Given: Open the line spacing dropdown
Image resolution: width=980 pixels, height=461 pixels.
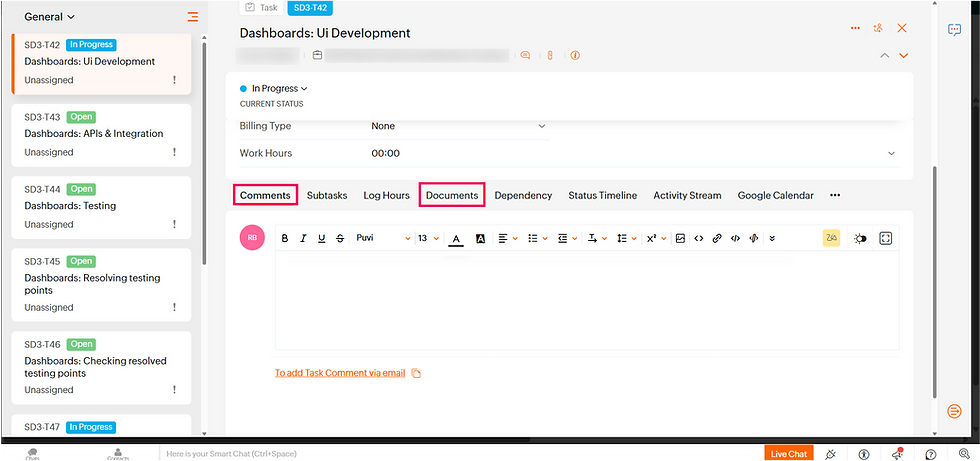Looking at the screenshot, I should pos(627,238).
